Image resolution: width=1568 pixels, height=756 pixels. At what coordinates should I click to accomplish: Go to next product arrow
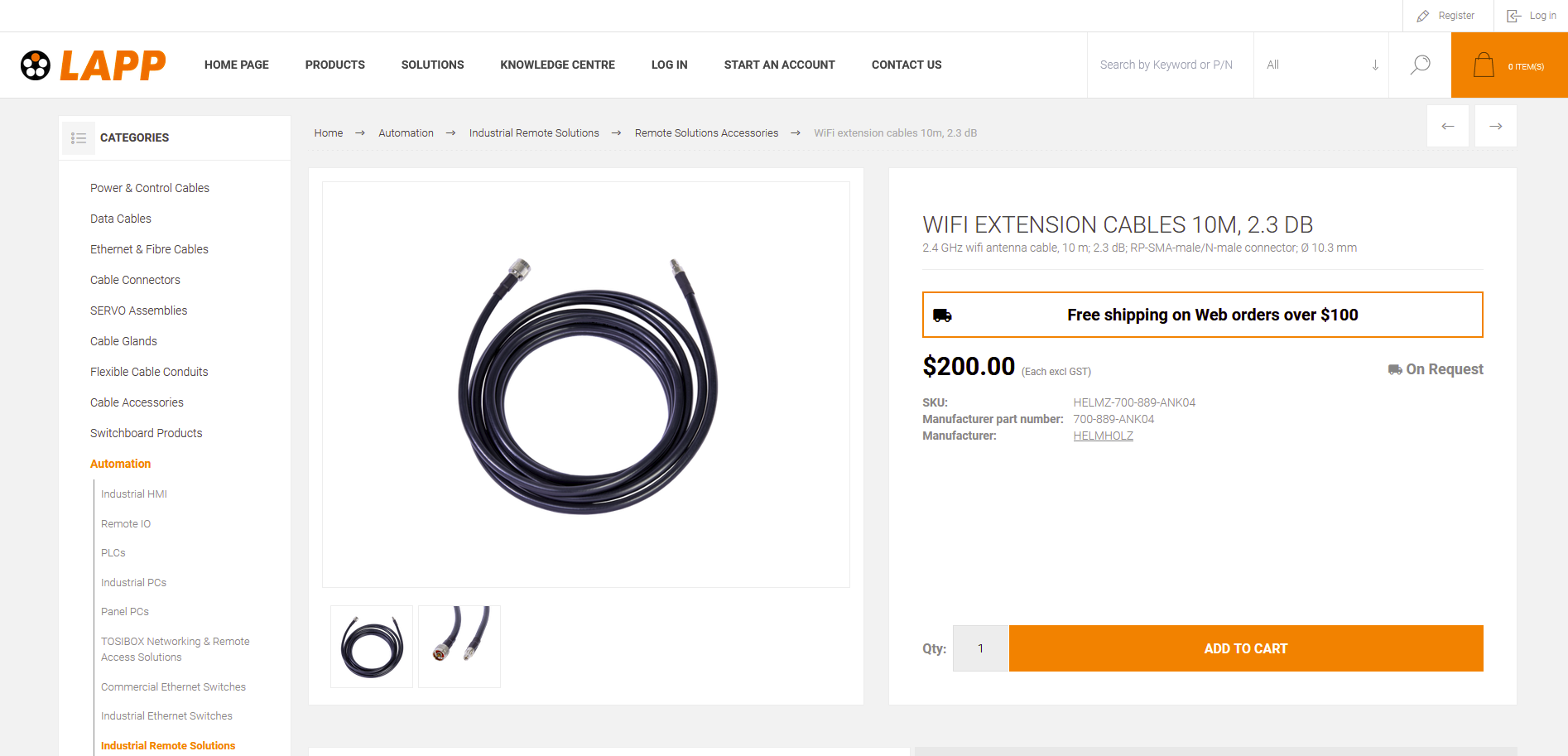1496,126
